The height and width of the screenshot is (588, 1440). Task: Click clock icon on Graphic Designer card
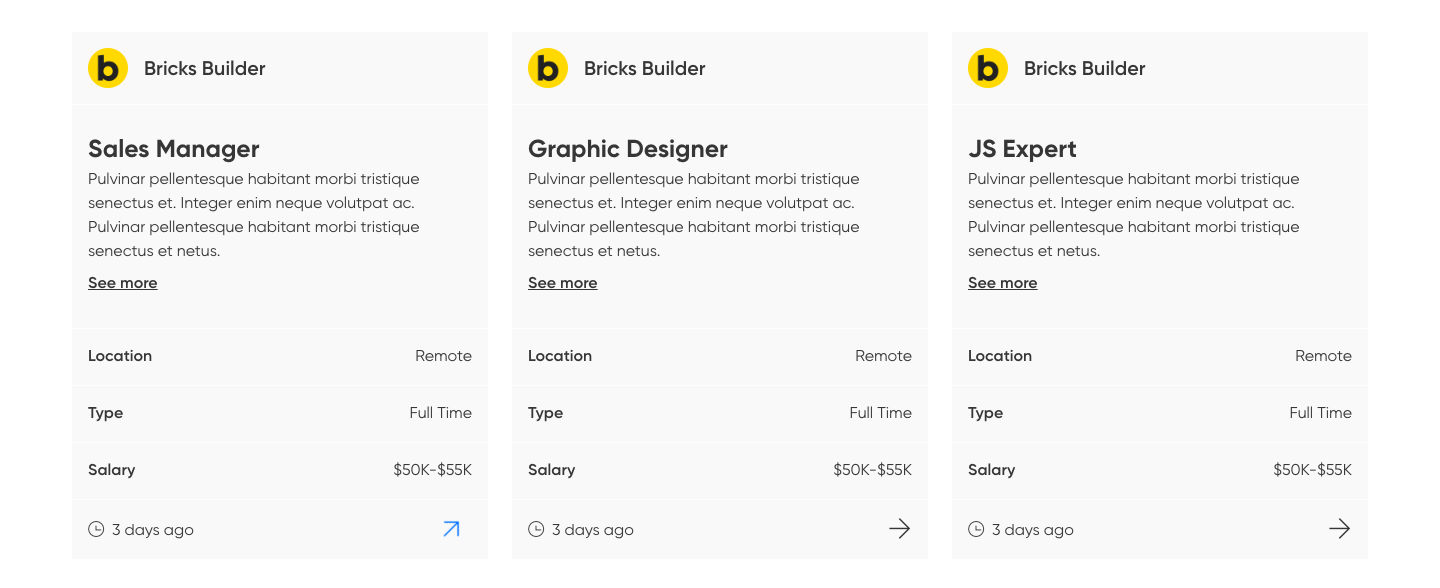pos(536,529)
